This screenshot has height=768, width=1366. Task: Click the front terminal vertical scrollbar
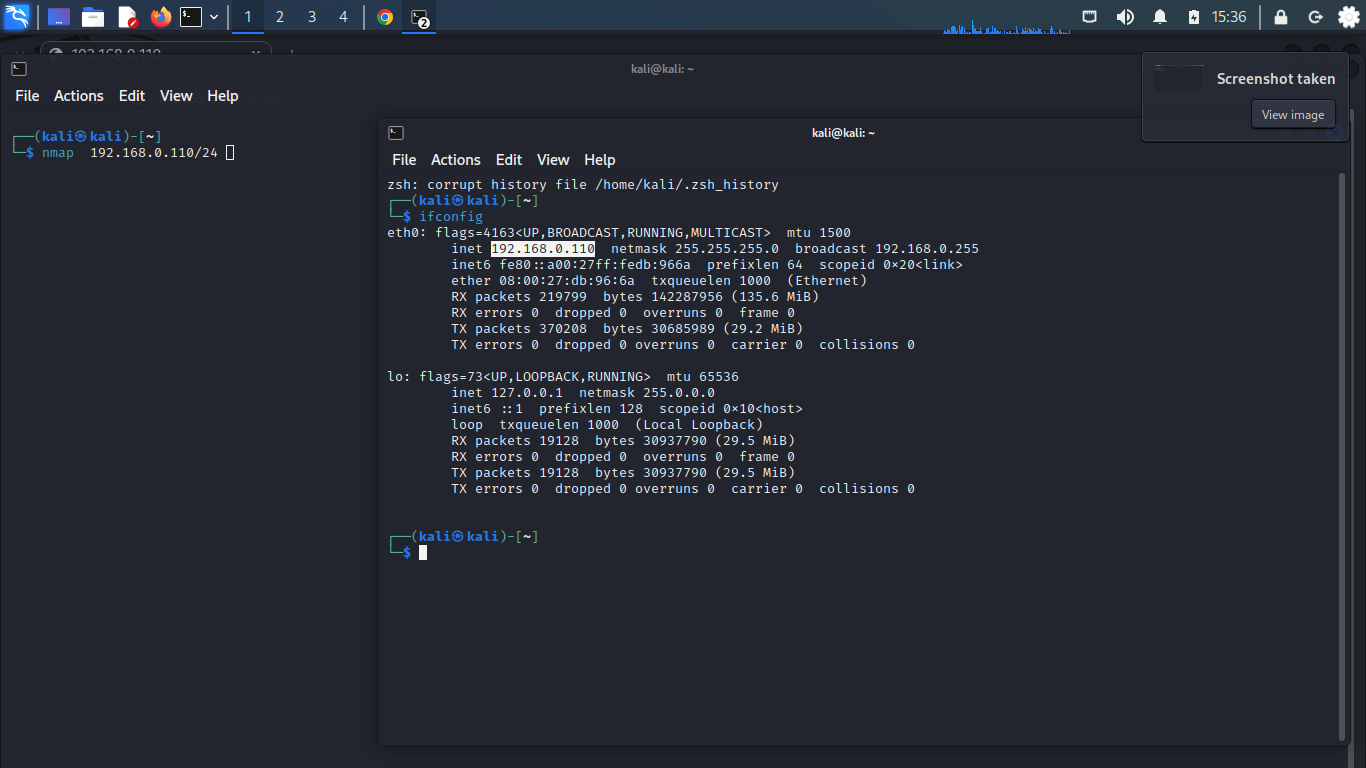[1342, 455]
